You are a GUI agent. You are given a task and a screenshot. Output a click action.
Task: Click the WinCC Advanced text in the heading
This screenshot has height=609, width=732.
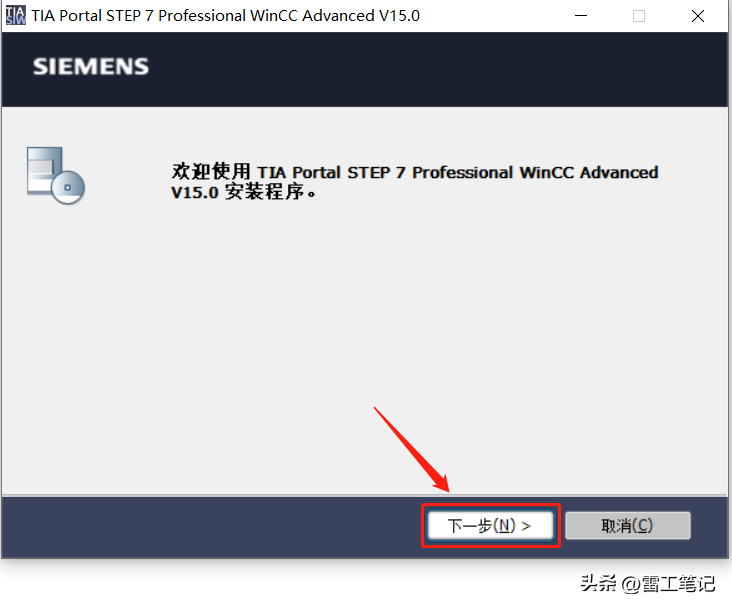(589, 172)
